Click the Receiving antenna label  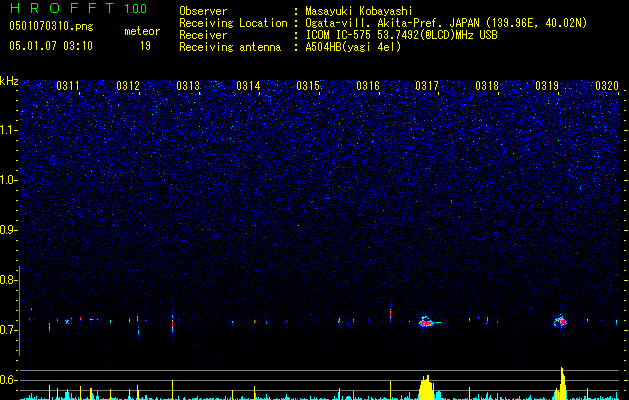[230, 47]
